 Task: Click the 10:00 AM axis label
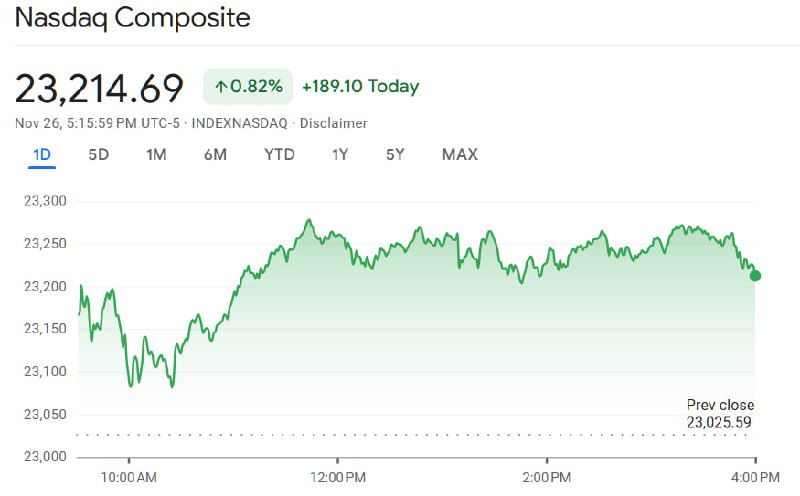130,475
